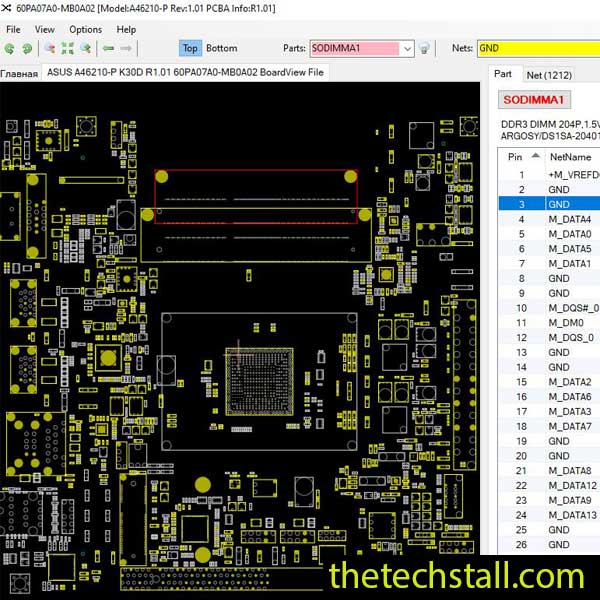The image size is (600, 600).
Task: Open the Help menu
Action: [x=126, y=30]
